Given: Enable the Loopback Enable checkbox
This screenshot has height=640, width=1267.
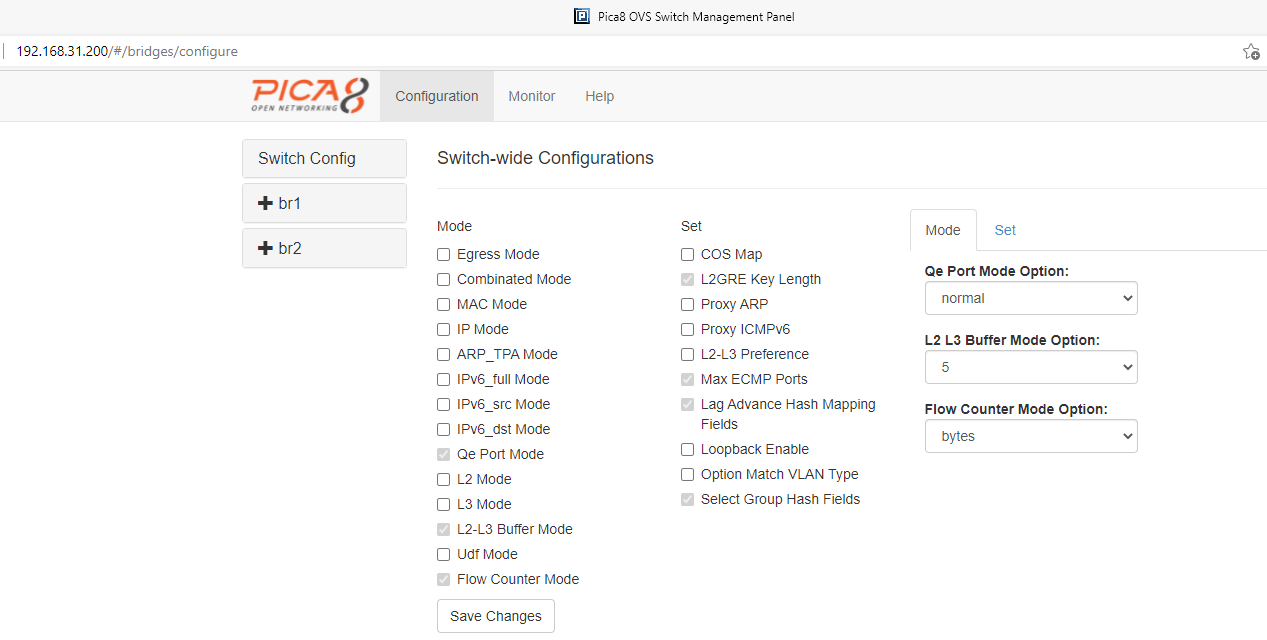Looking at the screenshot, I should click(688, 450).
